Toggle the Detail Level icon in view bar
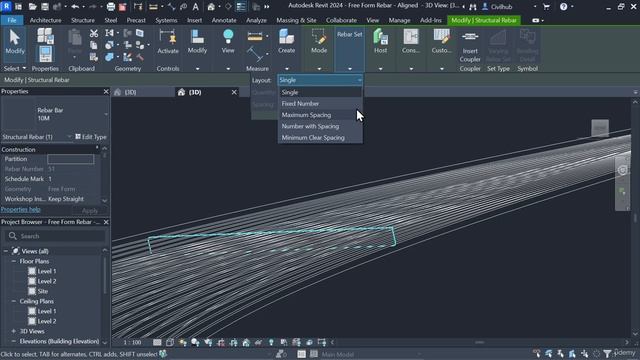Viewport: 640px width, 360px height. [x=157, y=342]
